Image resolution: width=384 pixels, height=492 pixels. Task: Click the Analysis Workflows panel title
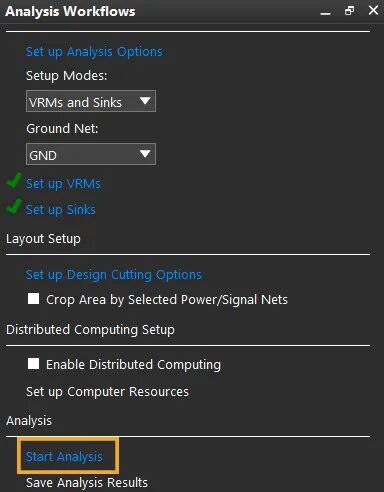[x=70, y=12]
